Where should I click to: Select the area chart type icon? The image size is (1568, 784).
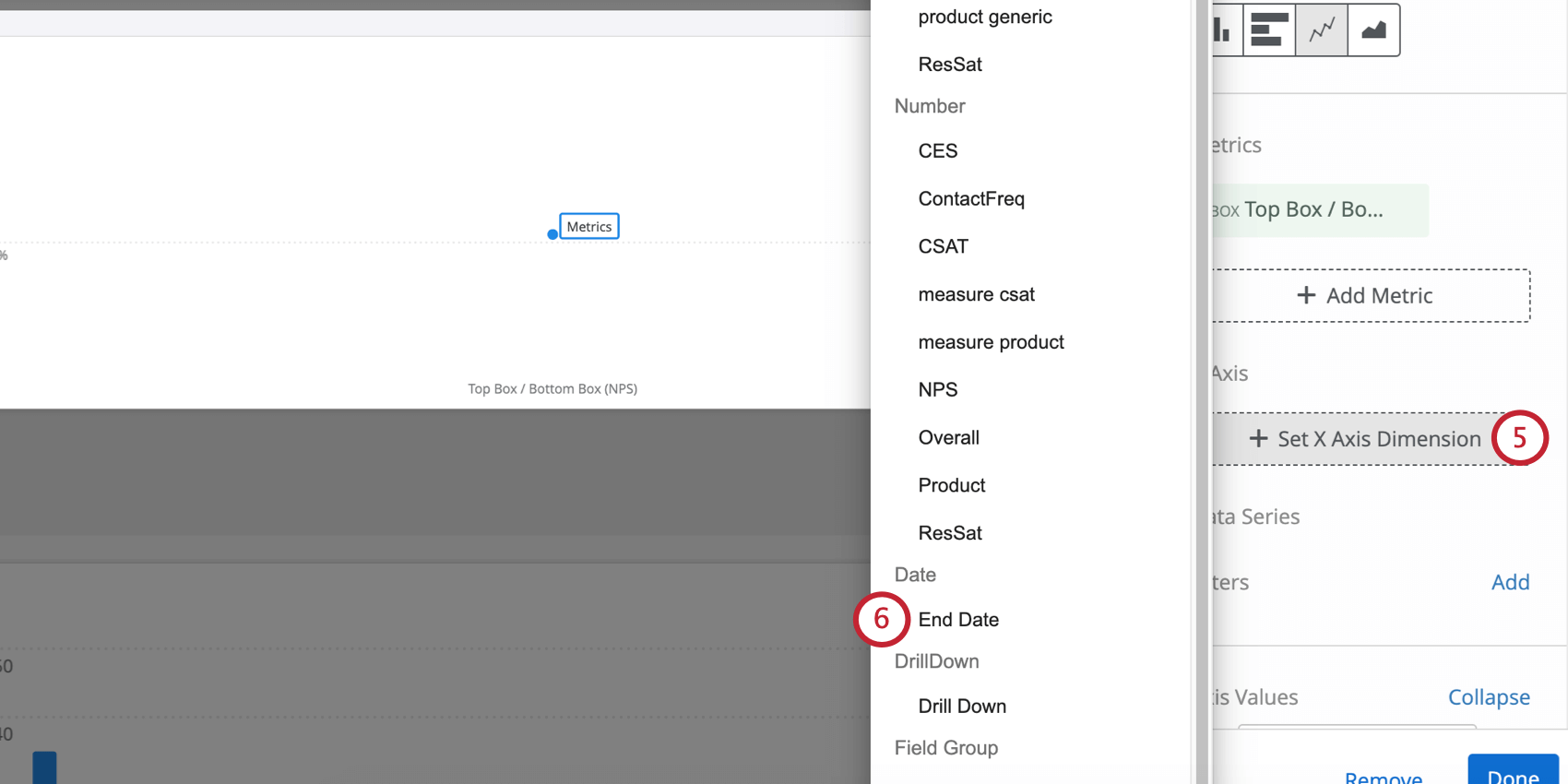1374,30
